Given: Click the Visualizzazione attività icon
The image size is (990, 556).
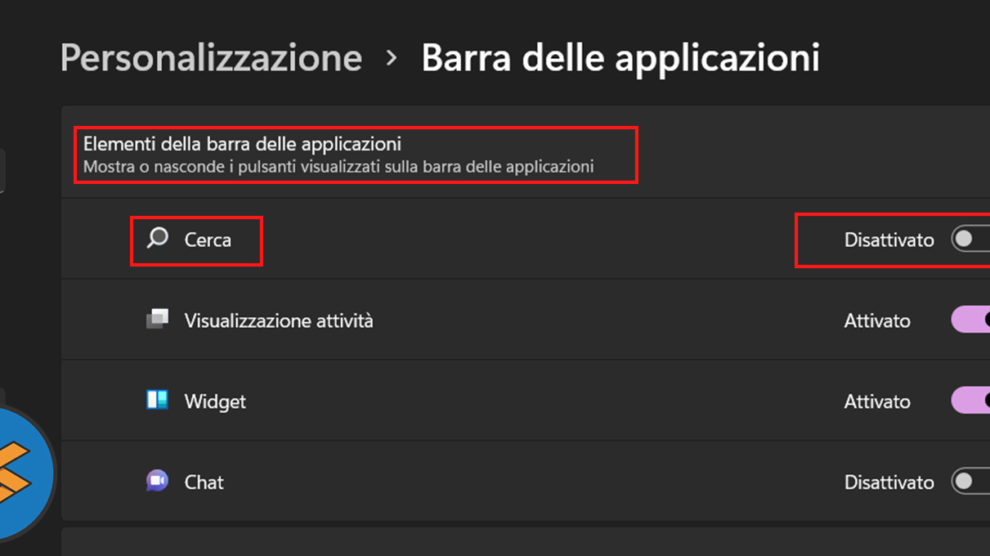Looking at the screenshot, I should (x=157, y=320).
